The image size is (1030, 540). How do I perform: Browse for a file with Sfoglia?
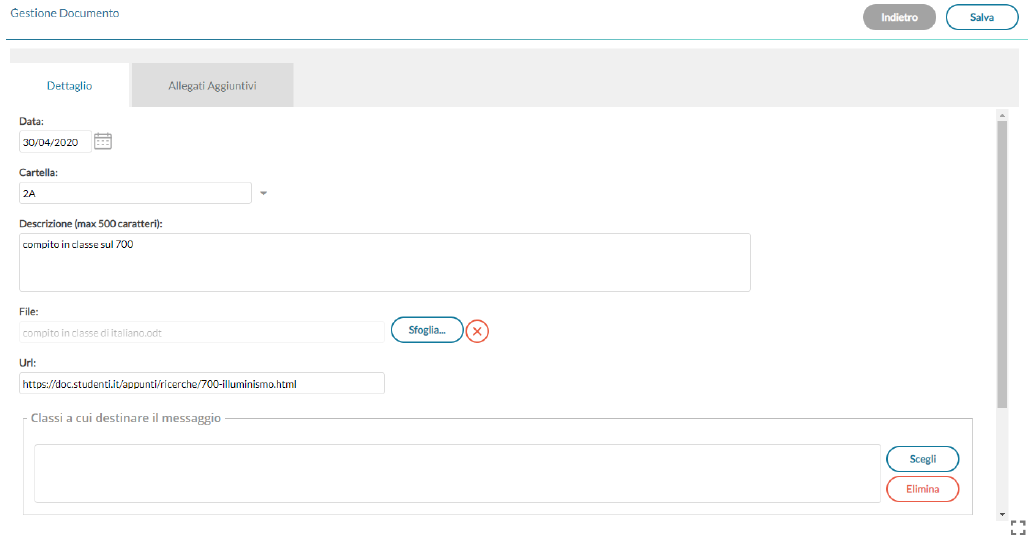(x=427, y=330)
